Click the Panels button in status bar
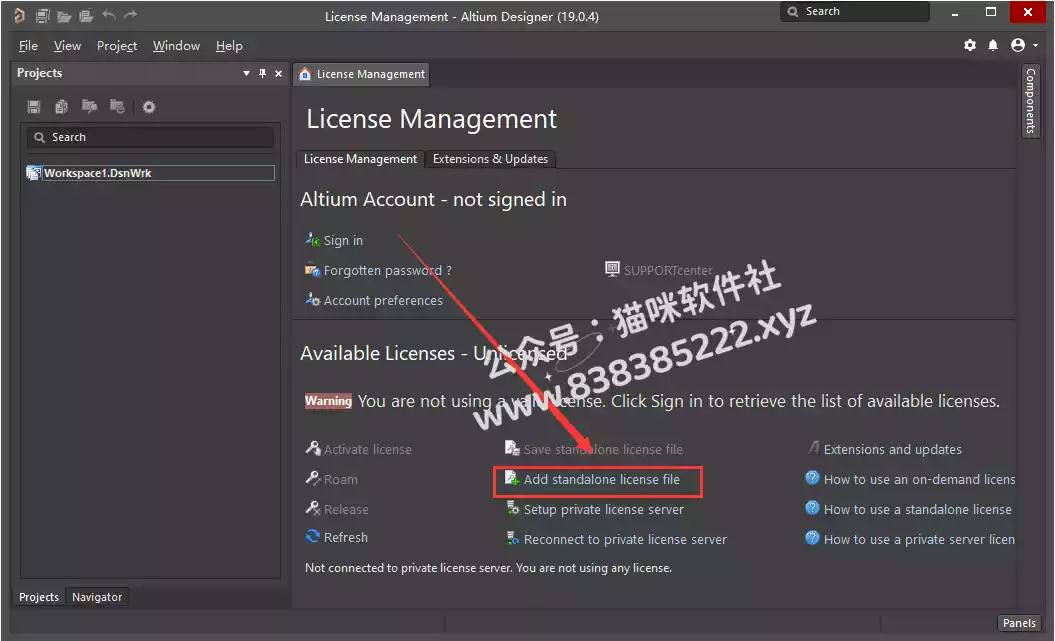This screenshot has width=1055, height=641. point(1019,624)
